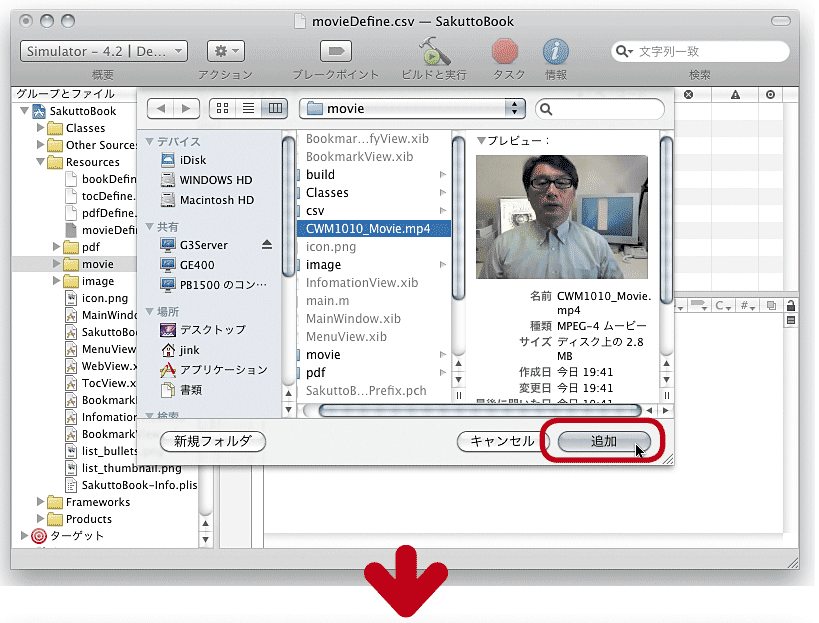This screenshot has height=623, width=819.
Task: Collapse SakuttoBook project tree
Action: pos(24,111)
